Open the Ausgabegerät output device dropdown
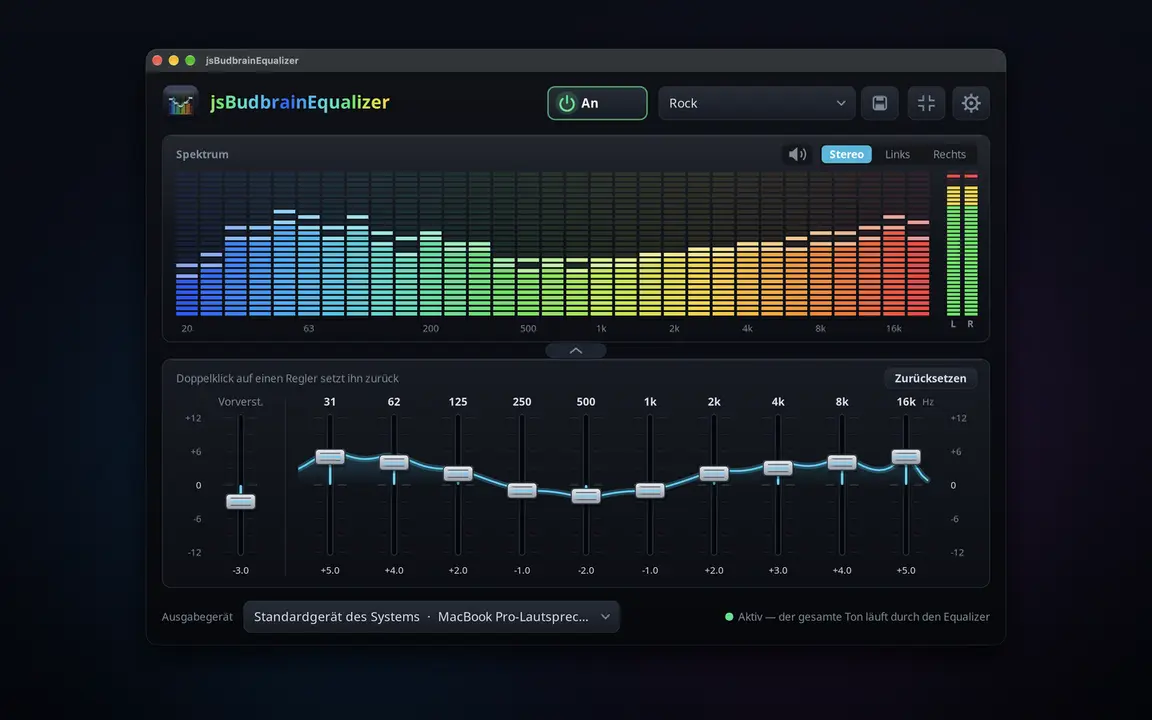Viewport: 1152px width, 720px height. click(431, 616)
